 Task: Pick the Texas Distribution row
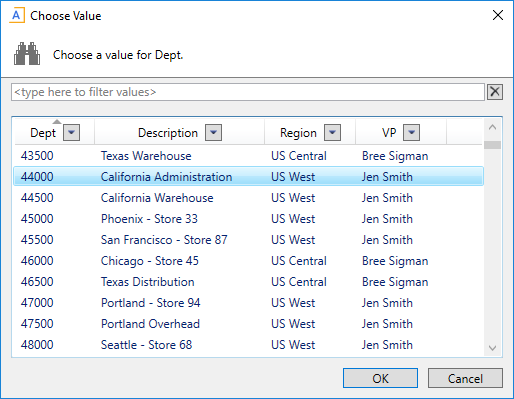(x=249, y=282)
